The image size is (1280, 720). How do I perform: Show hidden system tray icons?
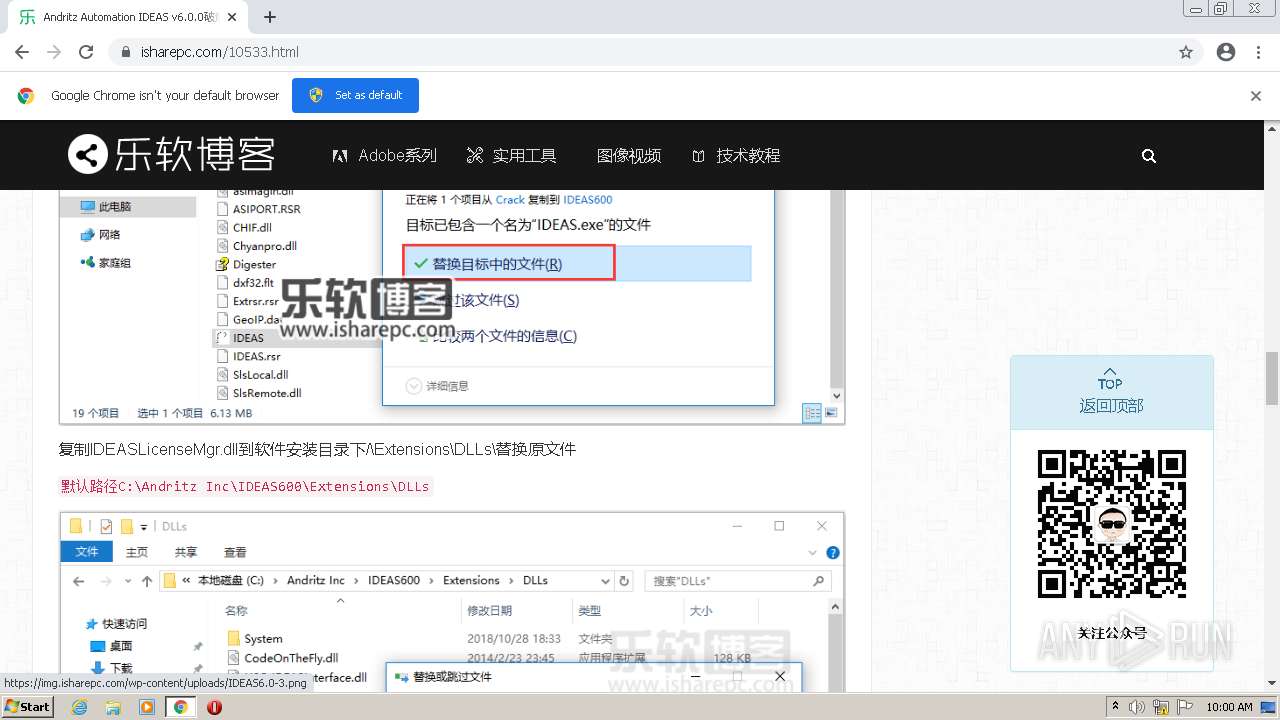(1115, 707)
